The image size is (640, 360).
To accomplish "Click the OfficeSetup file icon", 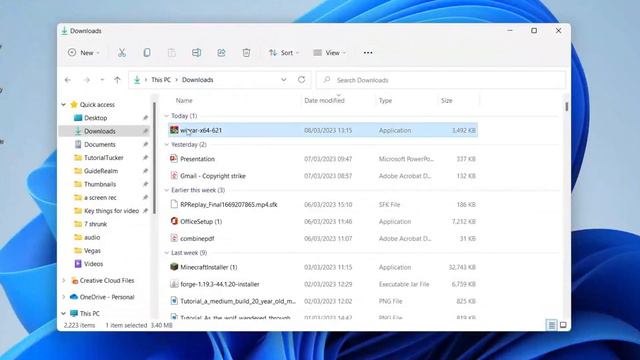I will click(x=174, y=221).
